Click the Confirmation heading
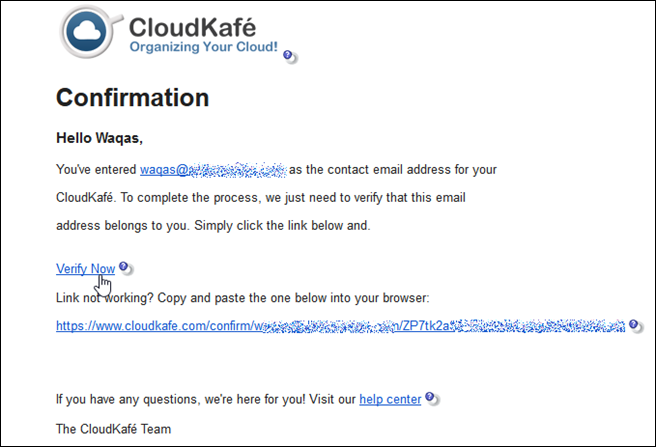 133,98
